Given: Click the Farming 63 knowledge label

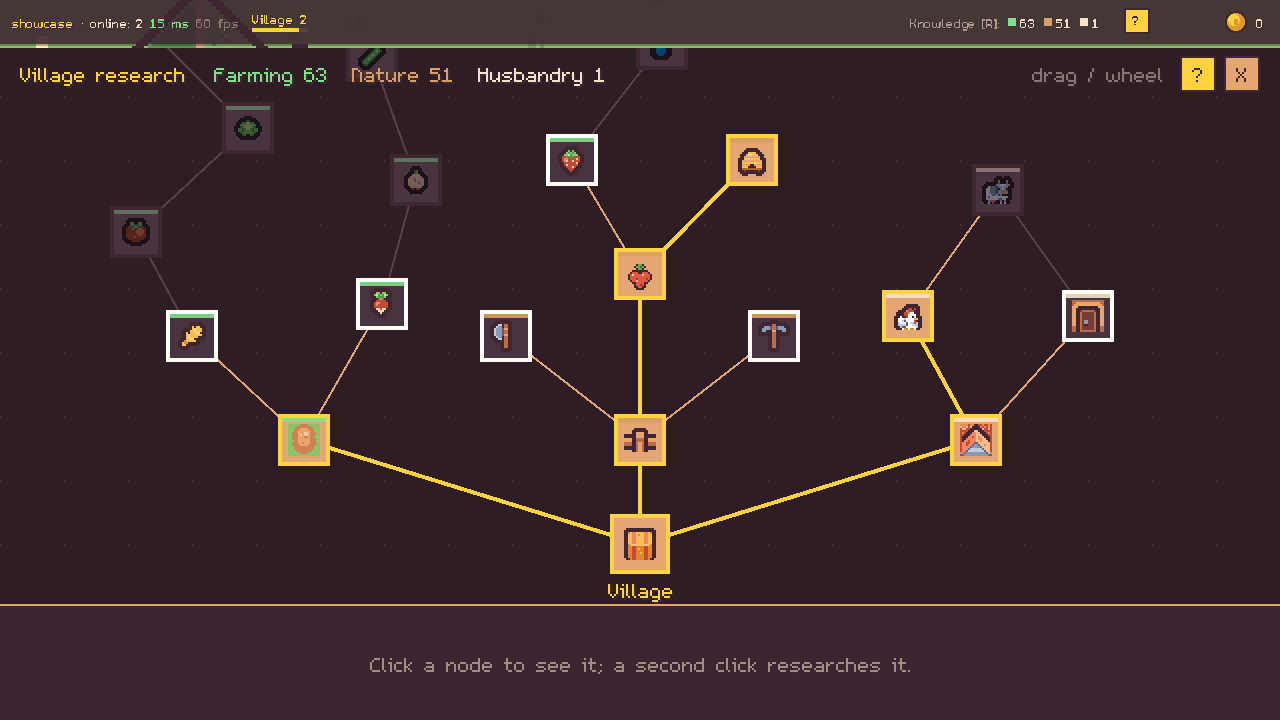Looking at the screenshot, I should point(270,76).
